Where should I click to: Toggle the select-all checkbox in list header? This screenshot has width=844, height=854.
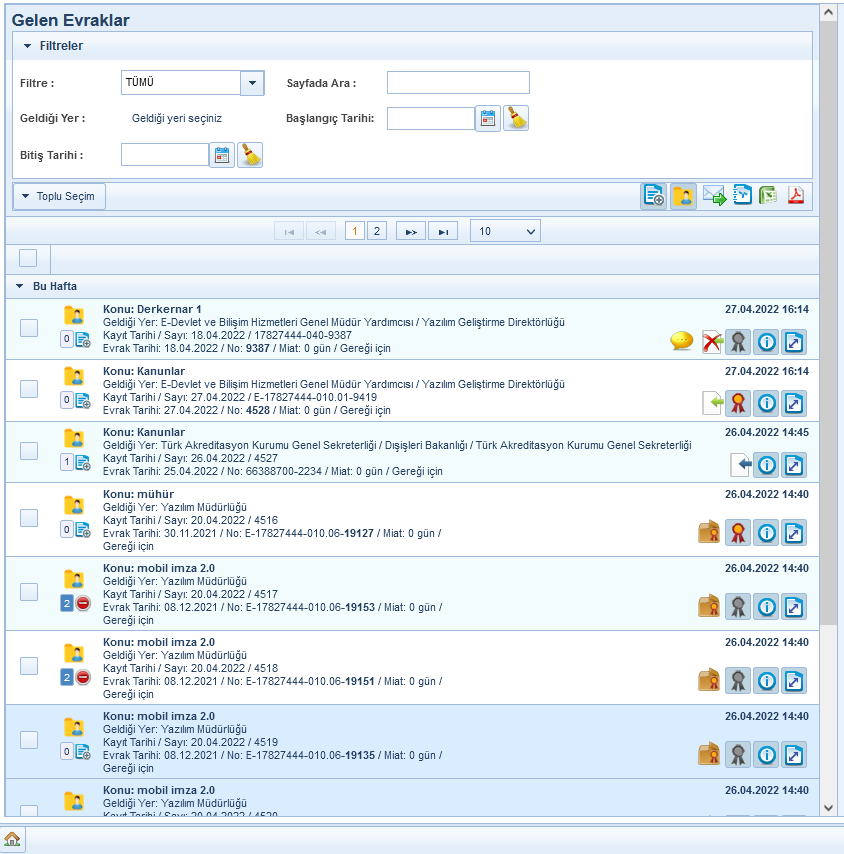tap(28, 258)
